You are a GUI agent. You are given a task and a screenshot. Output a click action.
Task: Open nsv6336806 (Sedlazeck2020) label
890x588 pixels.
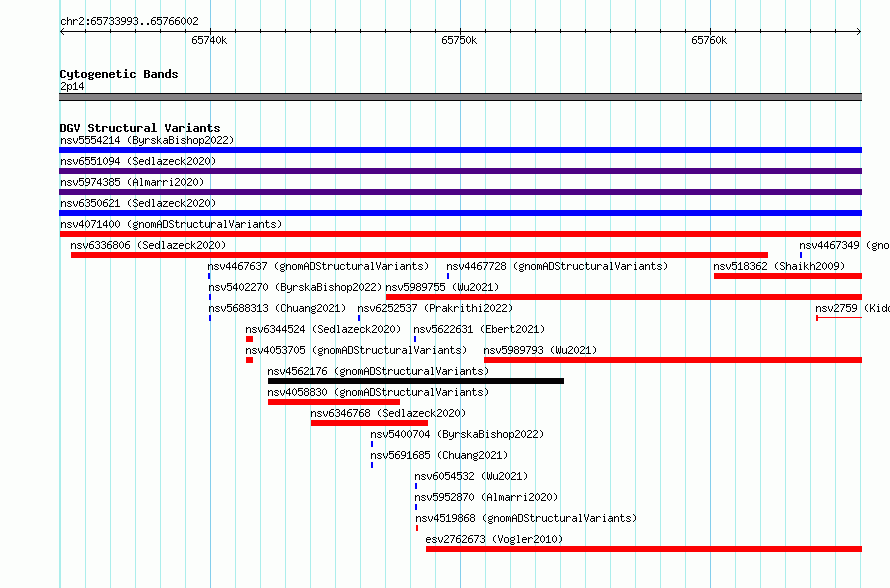(x=148, y=245)
